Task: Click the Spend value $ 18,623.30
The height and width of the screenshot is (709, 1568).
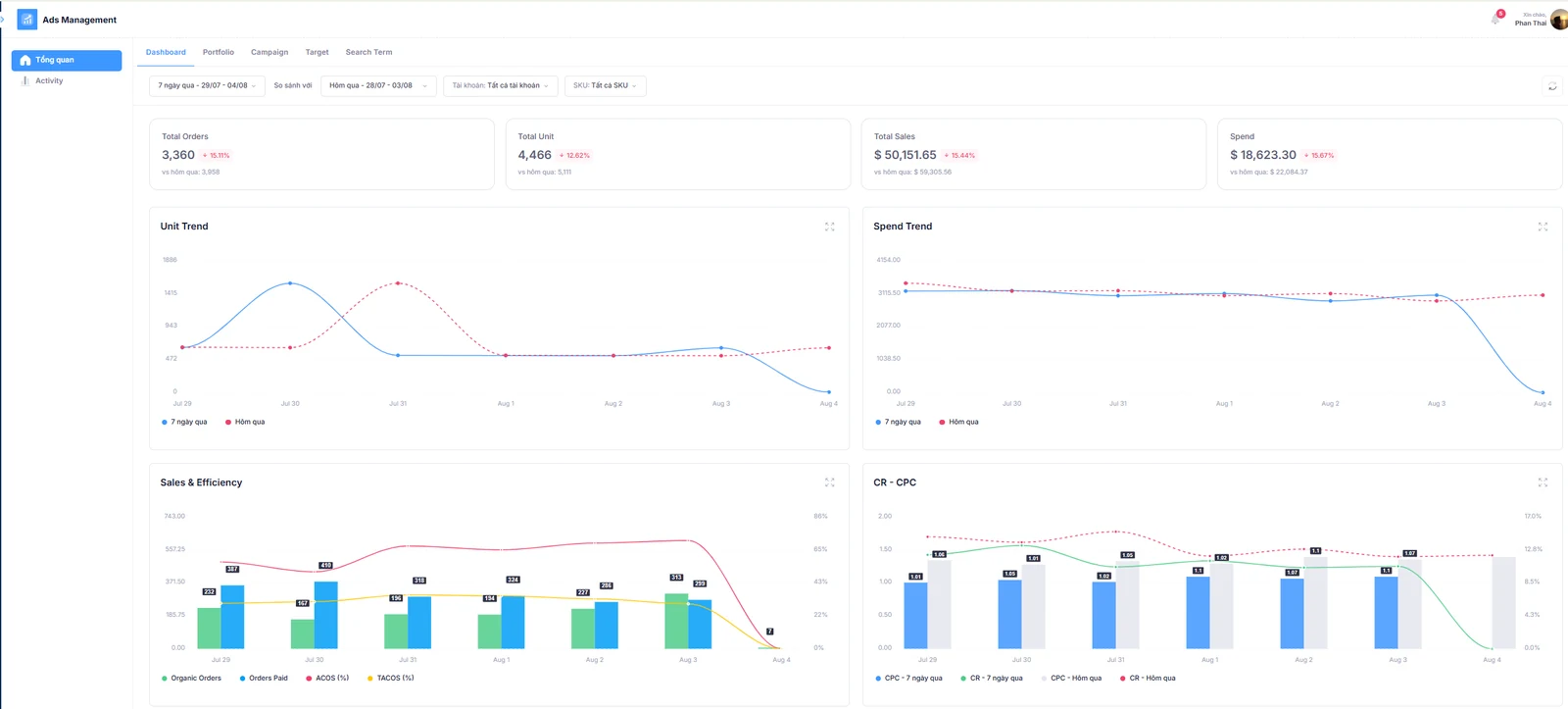Action: (x=1263, y=155)
